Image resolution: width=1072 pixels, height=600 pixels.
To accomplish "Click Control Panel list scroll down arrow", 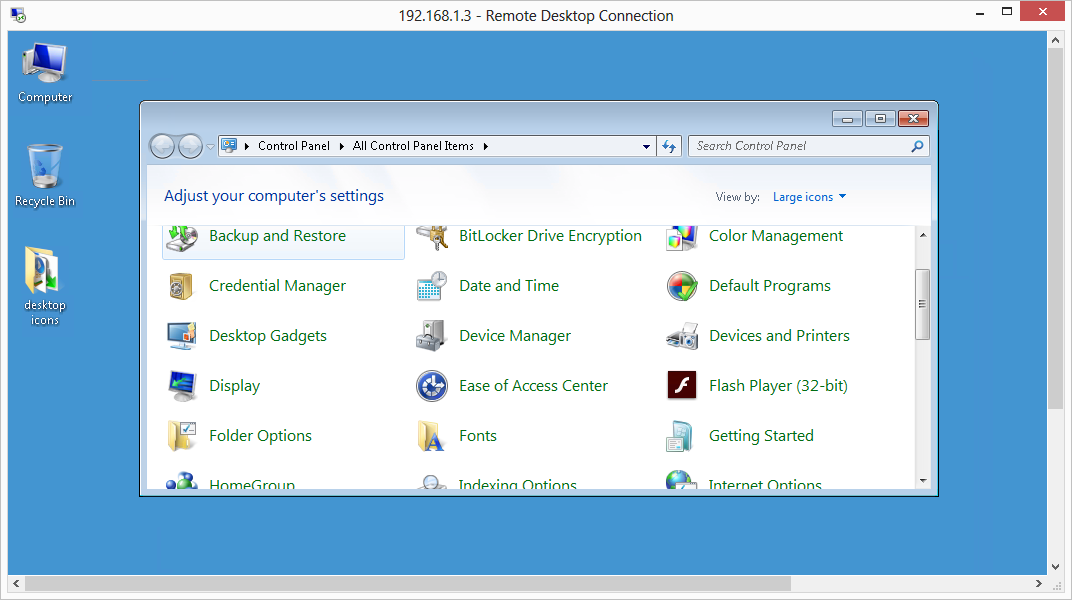I will tap(922, 481).
